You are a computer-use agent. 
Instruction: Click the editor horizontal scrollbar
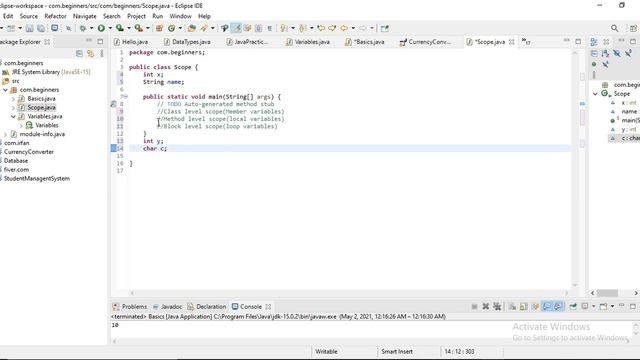tap(349, 293)
